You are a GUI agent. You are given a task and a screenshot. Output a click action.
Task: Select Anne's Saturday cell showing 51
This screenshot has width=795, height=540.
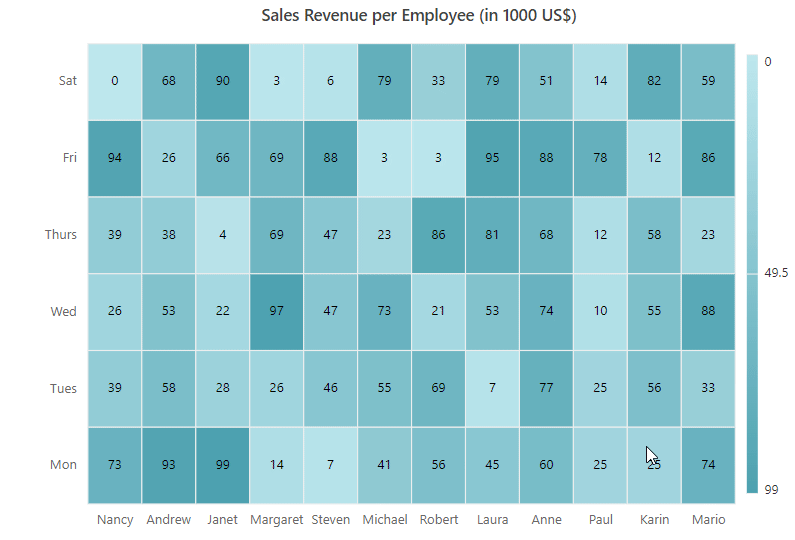tap(546, 82)
